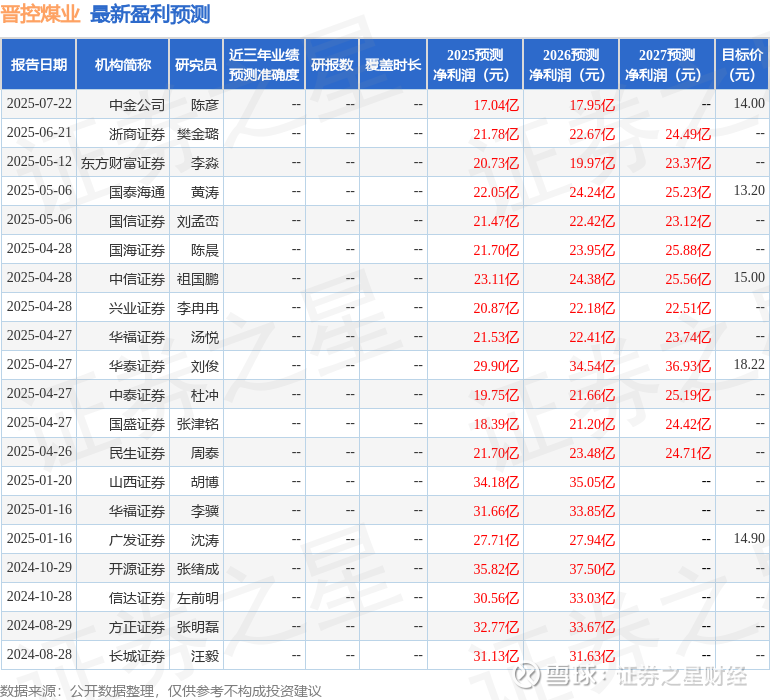Image resolution: width=770 pixels, height=700 pixels.
Task: Select 中泰证券 institution cell
Action: coord(137,394)
